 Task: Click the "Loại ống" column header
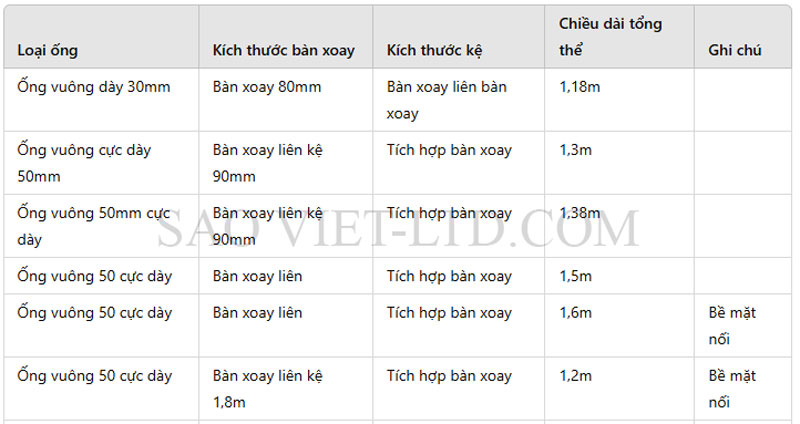pos(48,50)
